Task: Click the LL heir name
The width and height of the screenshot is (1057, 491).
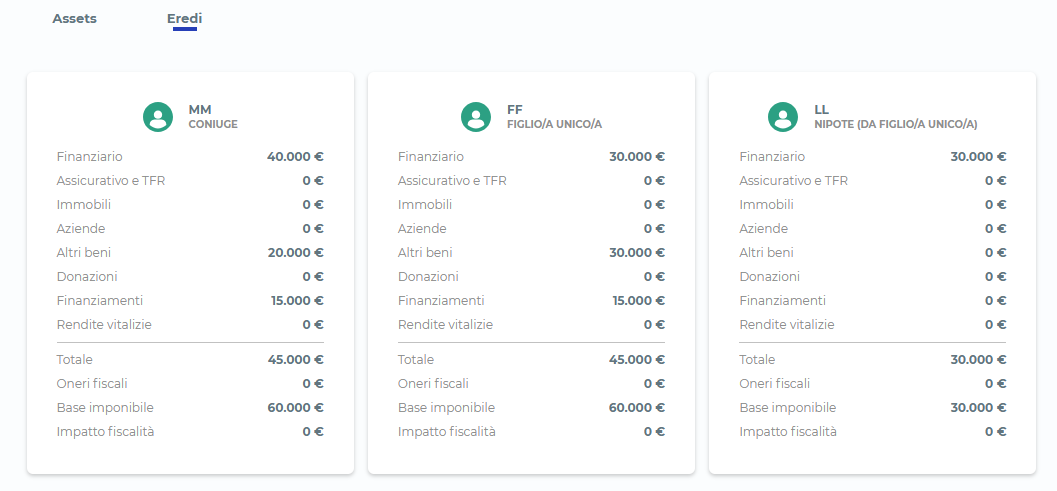Action: [x=821, y=109]
